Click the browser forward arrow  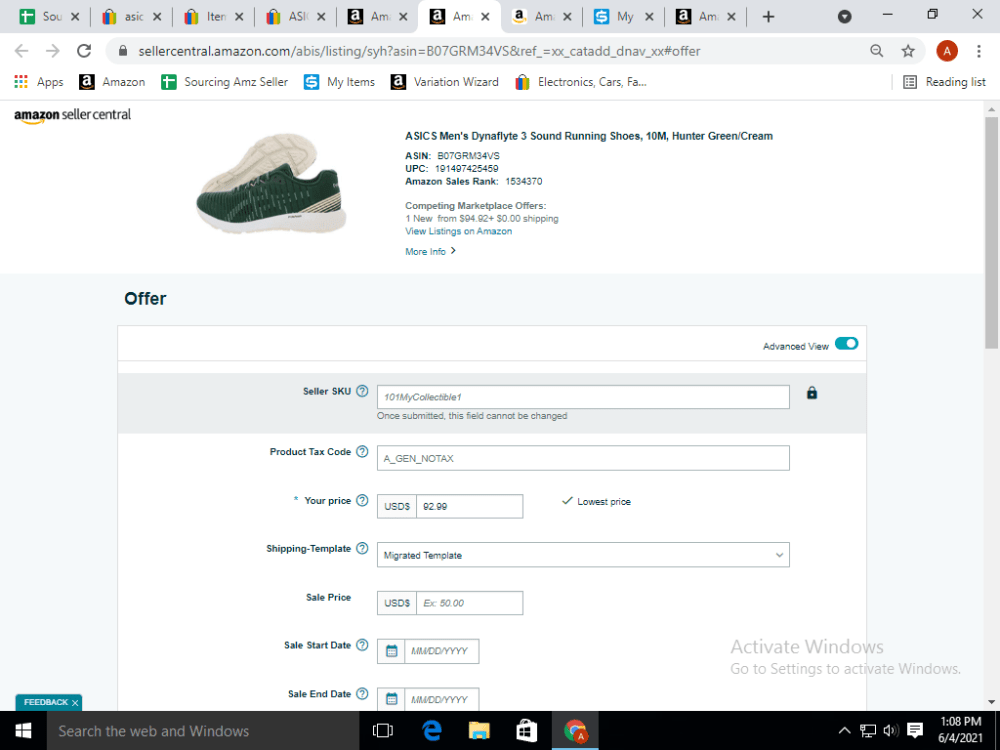(52, 51)
